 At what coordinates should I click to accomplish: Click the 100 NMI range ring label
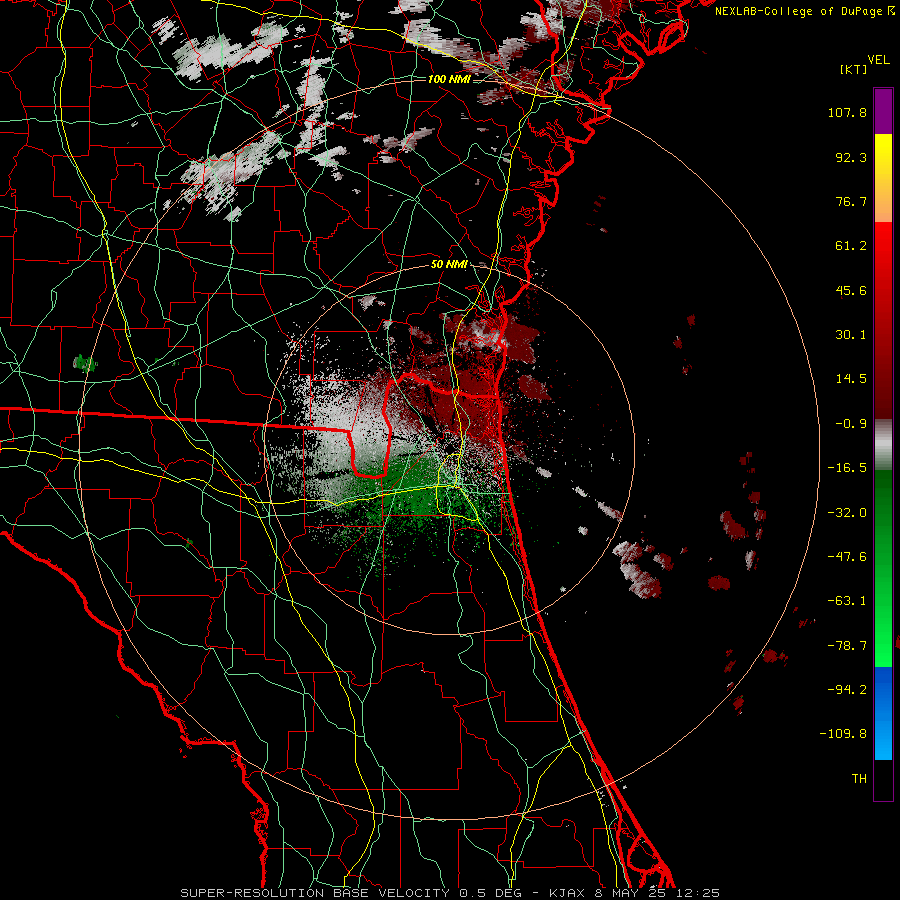click(x=449, y=79)
